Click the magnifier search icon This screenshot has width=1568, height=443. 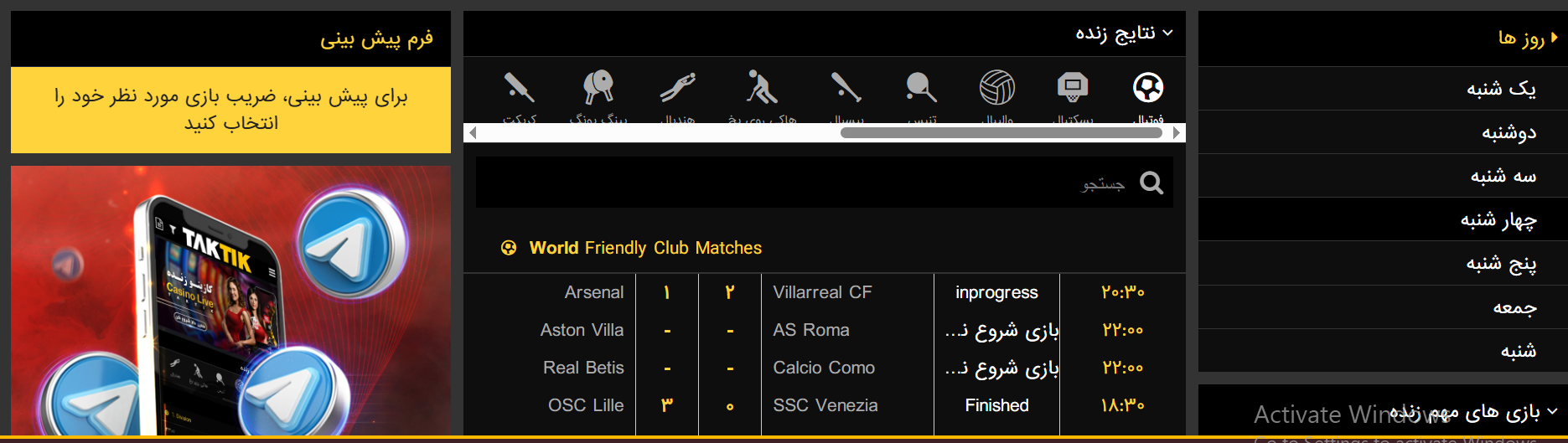click(1151, 183)
